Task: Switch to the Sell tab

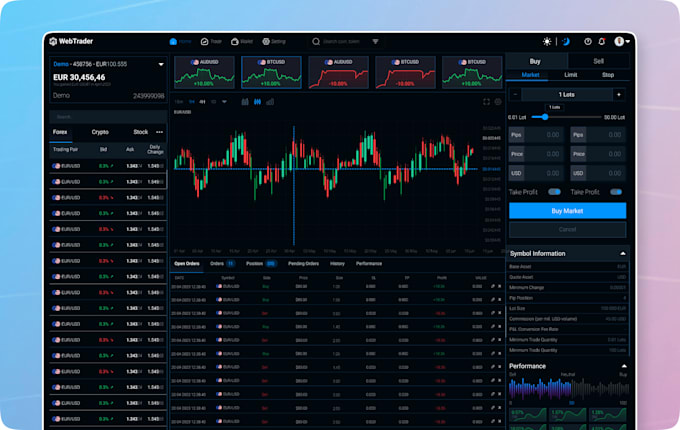Action: [598, 61]
